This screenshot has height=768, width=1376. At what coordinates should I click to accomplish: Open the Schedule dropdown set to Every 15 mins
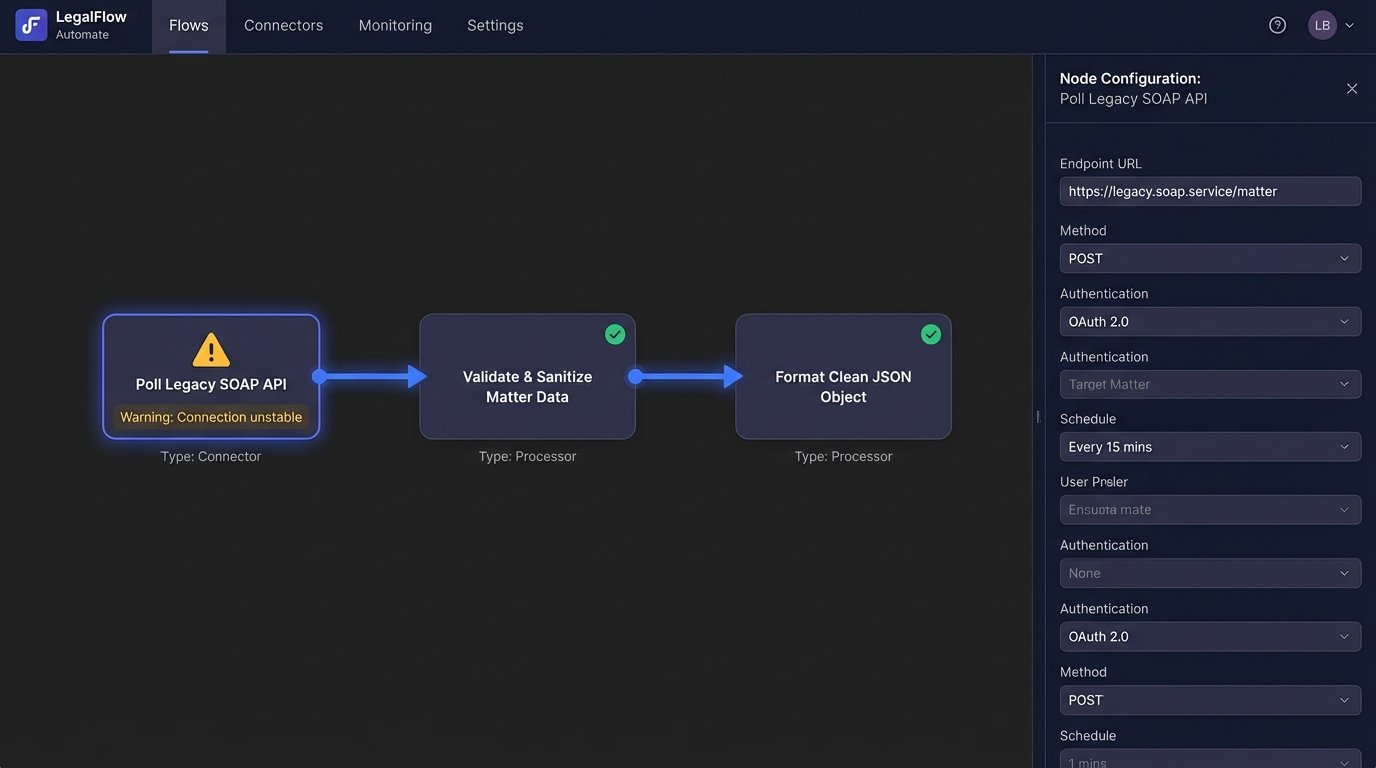pos(1210,447)
